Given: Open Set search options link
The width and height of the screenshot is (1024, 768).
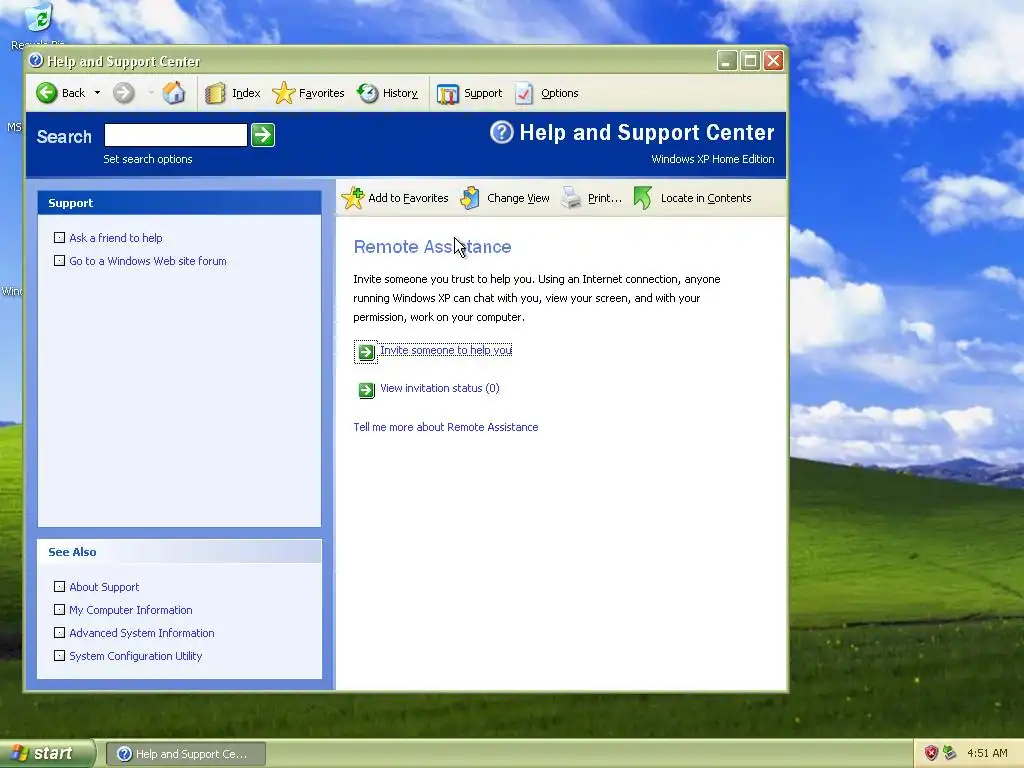Looking at the screenshot, I should 148,159.
